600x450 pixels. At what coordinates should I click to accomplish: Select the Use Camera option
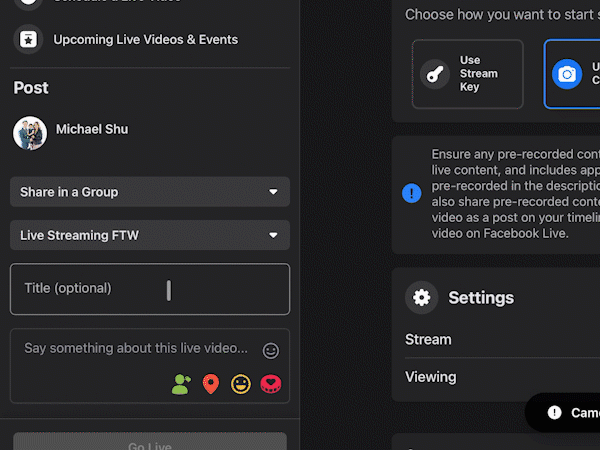[572, 74]
